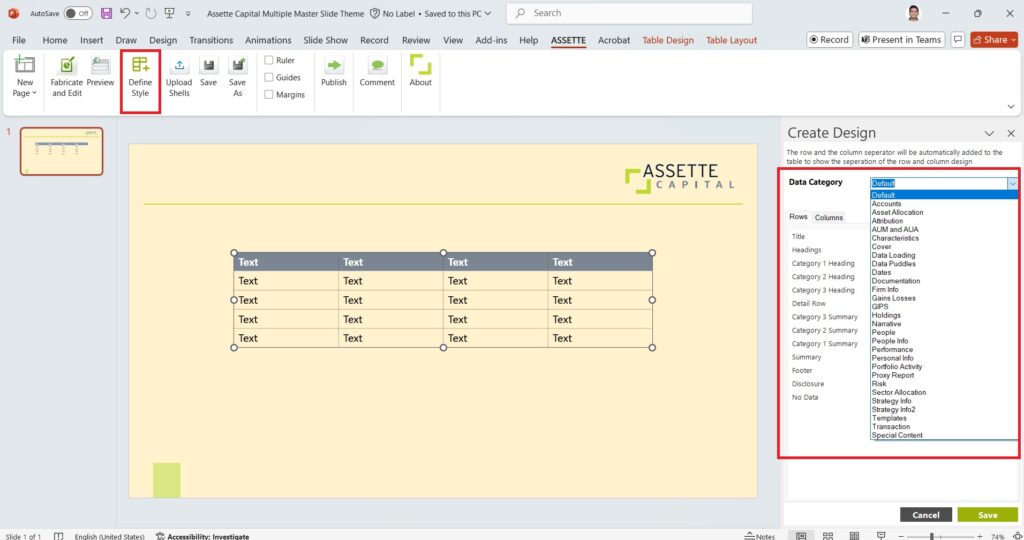Click the Cancel button

(x=925, y=515)
